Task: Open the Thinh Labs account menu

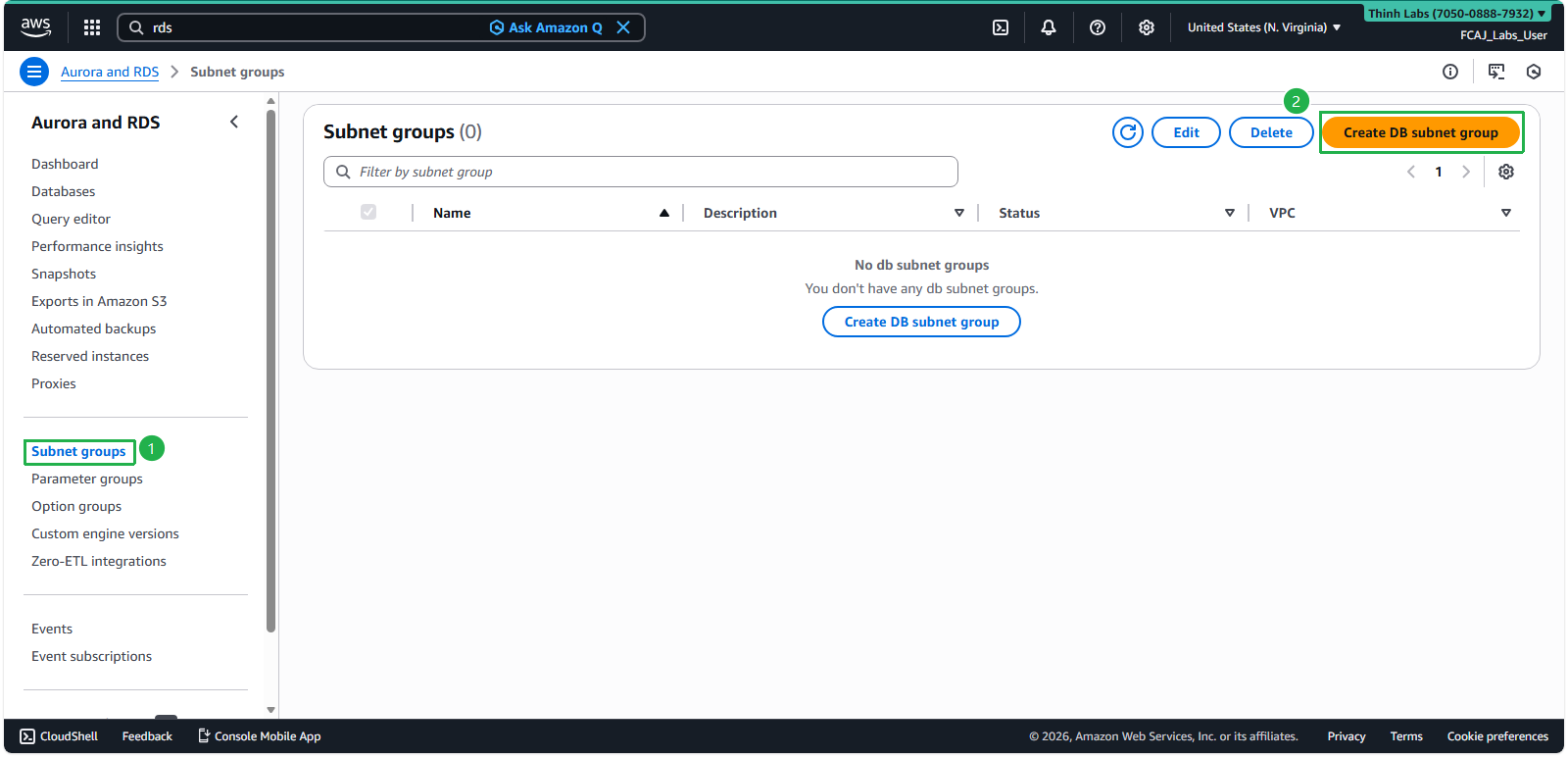Action: (1457, 14)
